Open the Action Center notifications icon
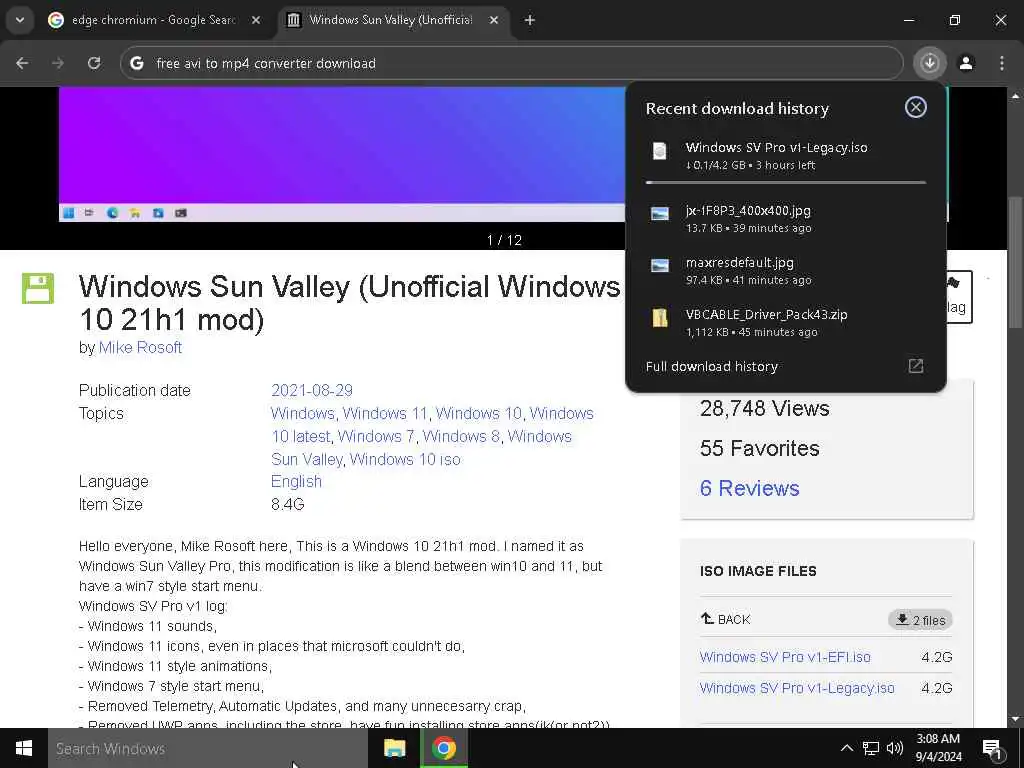1024x768 pixels. coord(993,748)
